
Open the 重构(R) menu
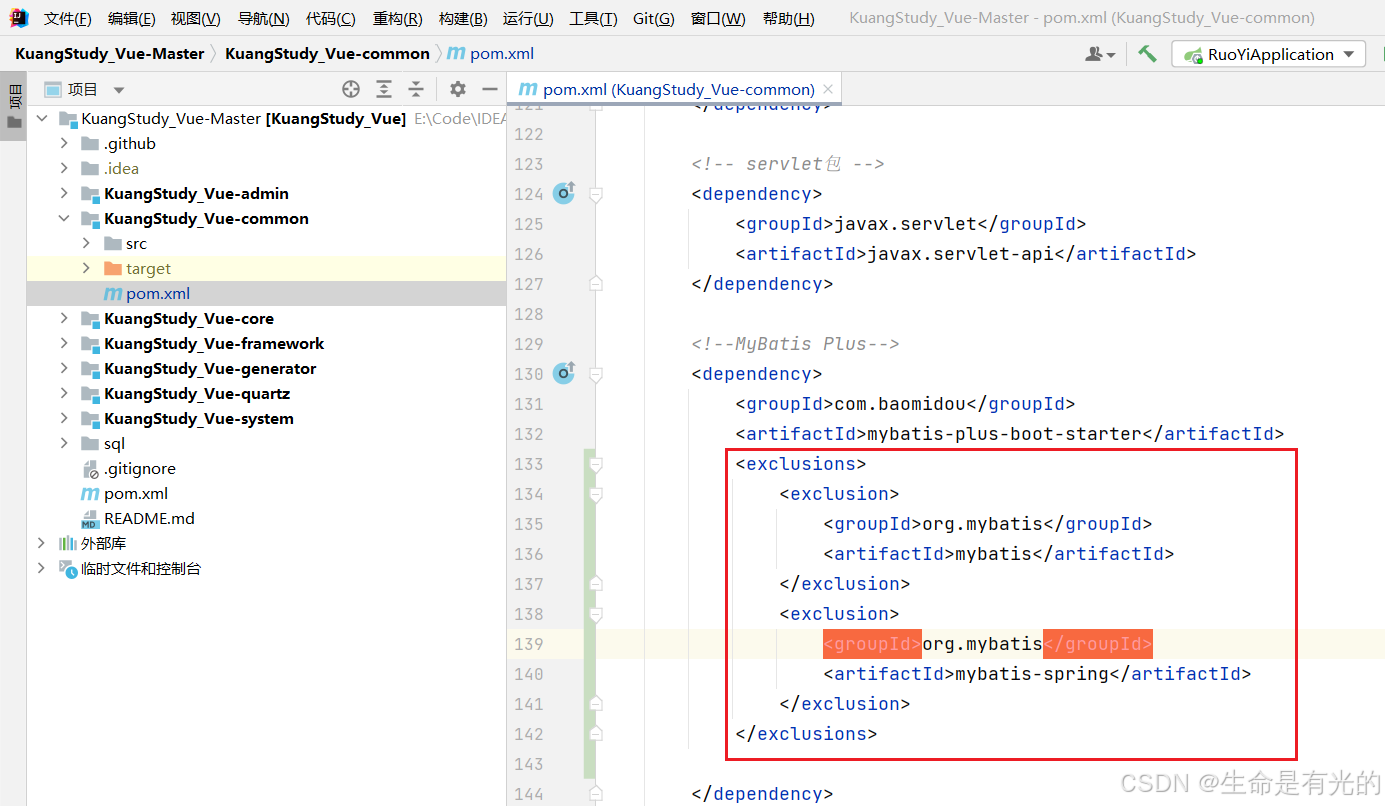coord(397,19)
